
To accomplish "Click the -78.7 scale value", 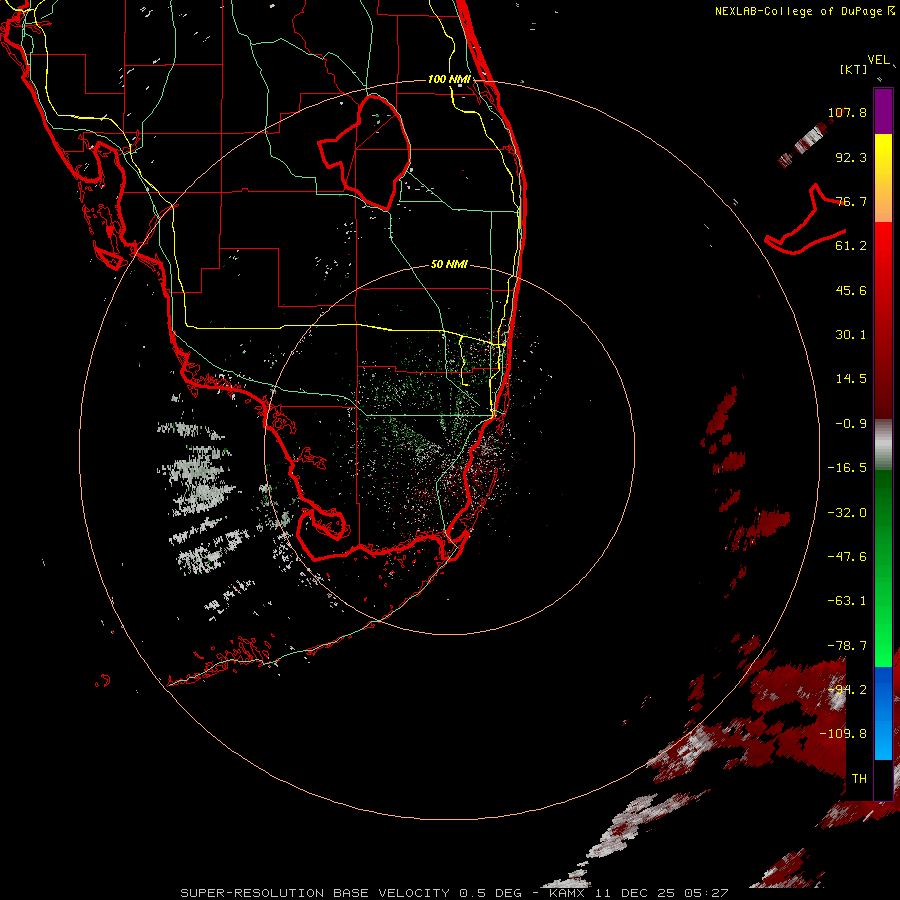I will coord(847,646).
